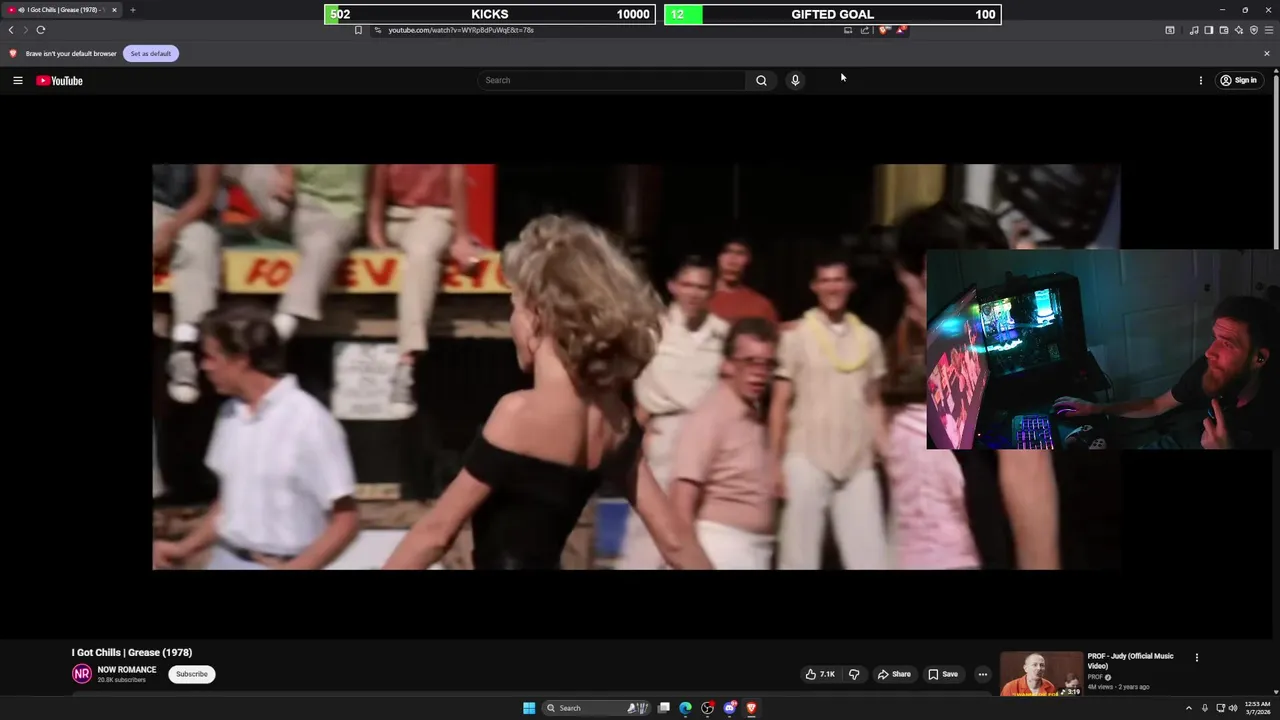This screenshot has height=720, width=1280.
Task: Open Brave Shields lion icon
Action: point(884,30)
